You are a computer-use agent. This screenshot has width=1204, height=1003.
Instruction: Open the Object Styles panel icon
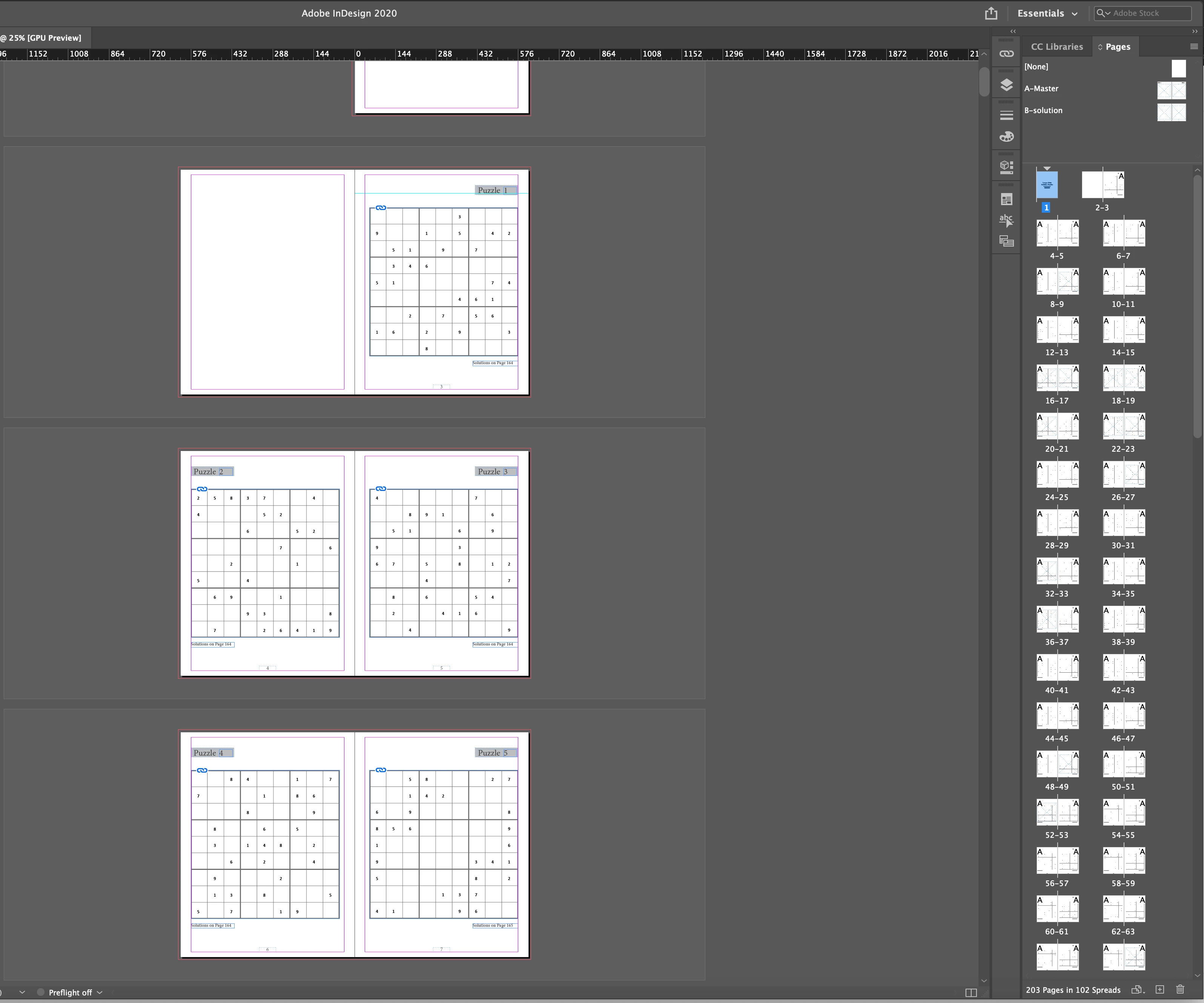pyautogui.click(x=1006, y=241)
